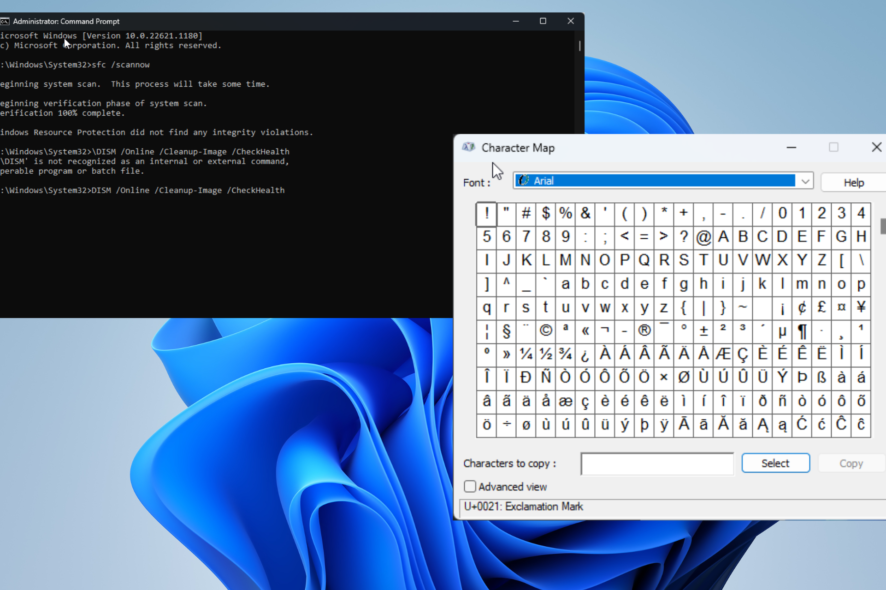
Task: Click the 'sfc /scannow' command line text
Action: click(x=120, y=65)
